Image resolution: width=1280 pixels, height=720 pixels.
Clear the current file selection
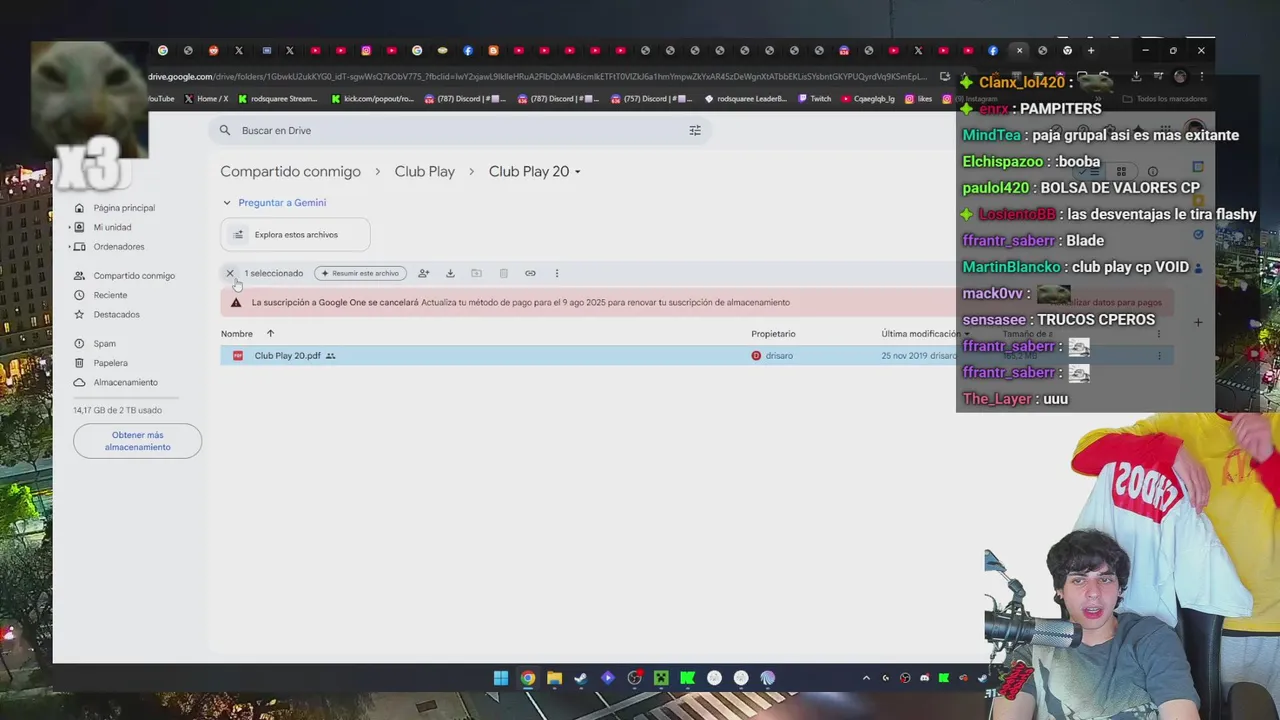click(230, 273)
